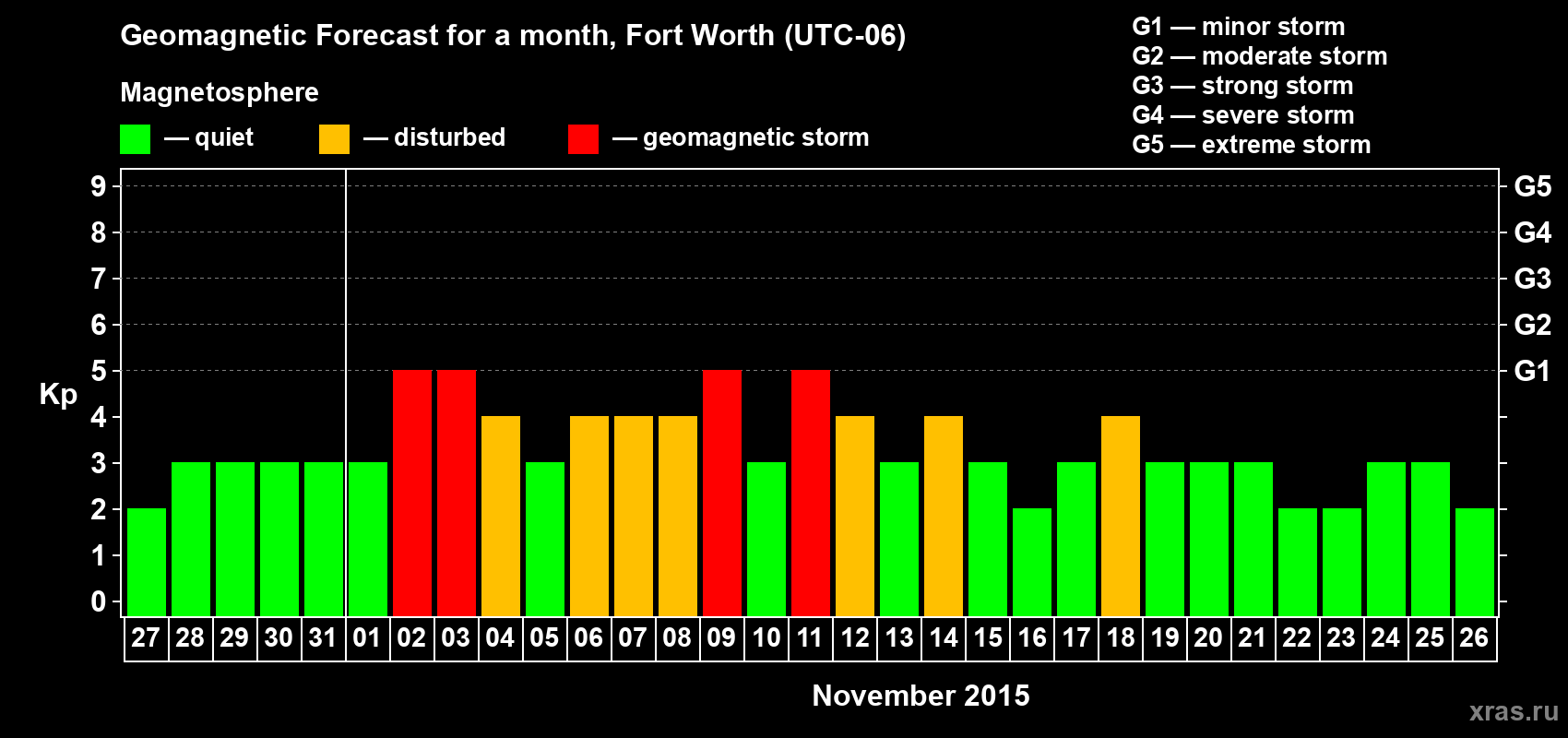
Task: Select the red bar for November 09
Action: (x=722, y=493)
